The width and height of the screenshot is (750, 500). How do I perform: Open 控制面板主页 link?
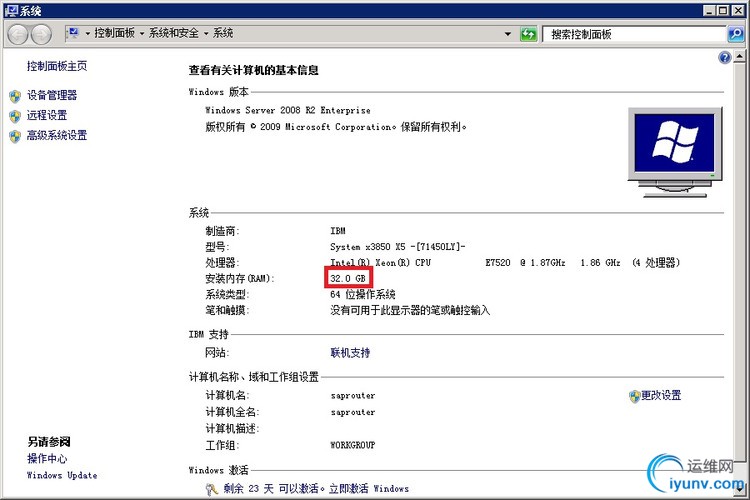click(x=57, y=66)
